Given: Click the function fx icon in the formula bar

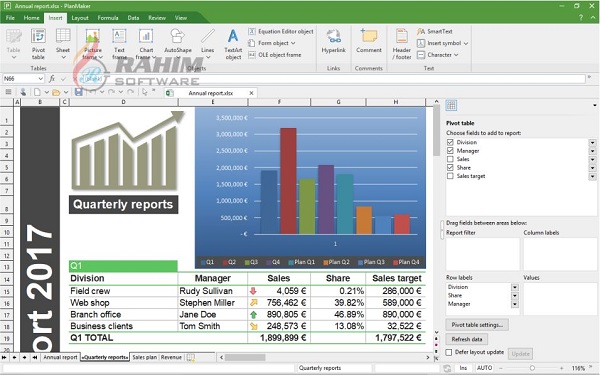Looking at the screenshot, I should click(52, 78).
